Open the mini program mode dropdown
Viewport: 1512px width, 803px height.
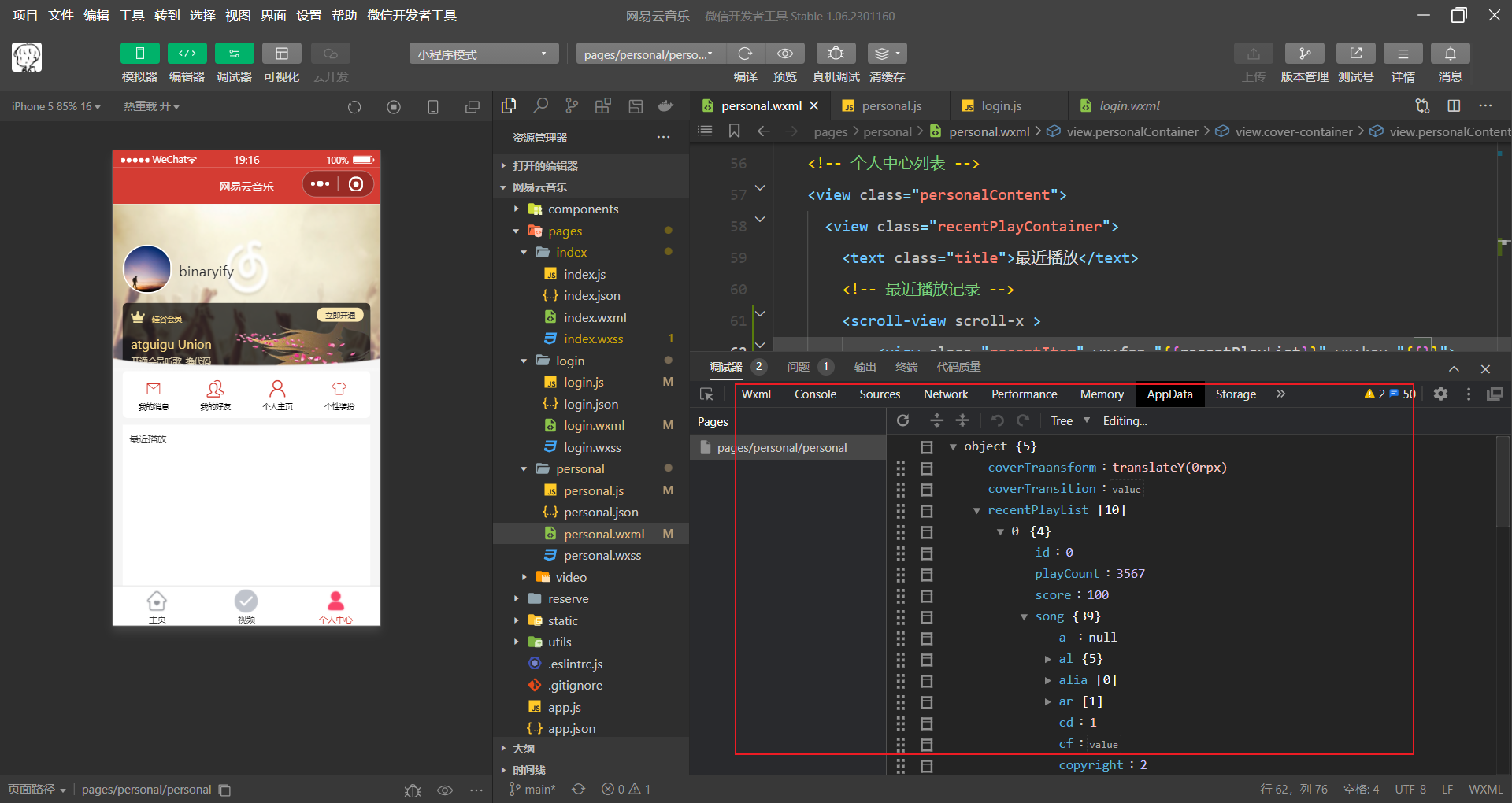tap(484, 54)
